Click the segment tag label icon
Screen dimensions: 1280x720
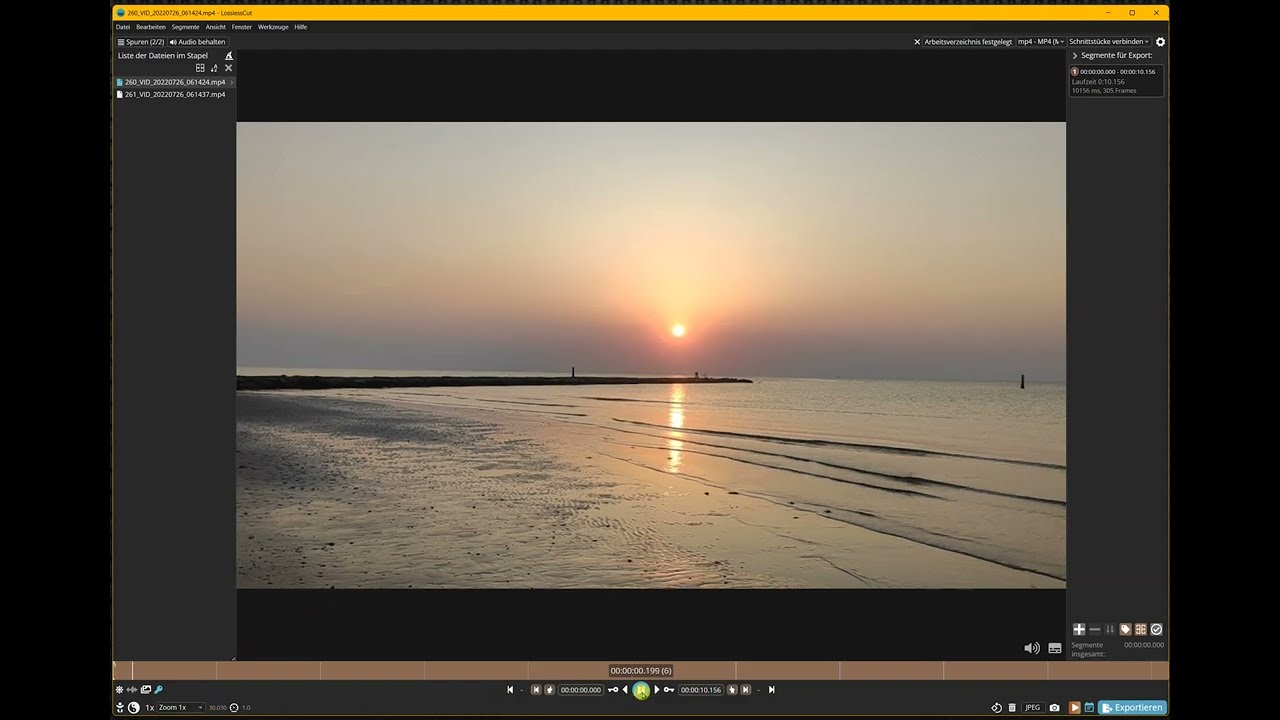(1125, 629)
